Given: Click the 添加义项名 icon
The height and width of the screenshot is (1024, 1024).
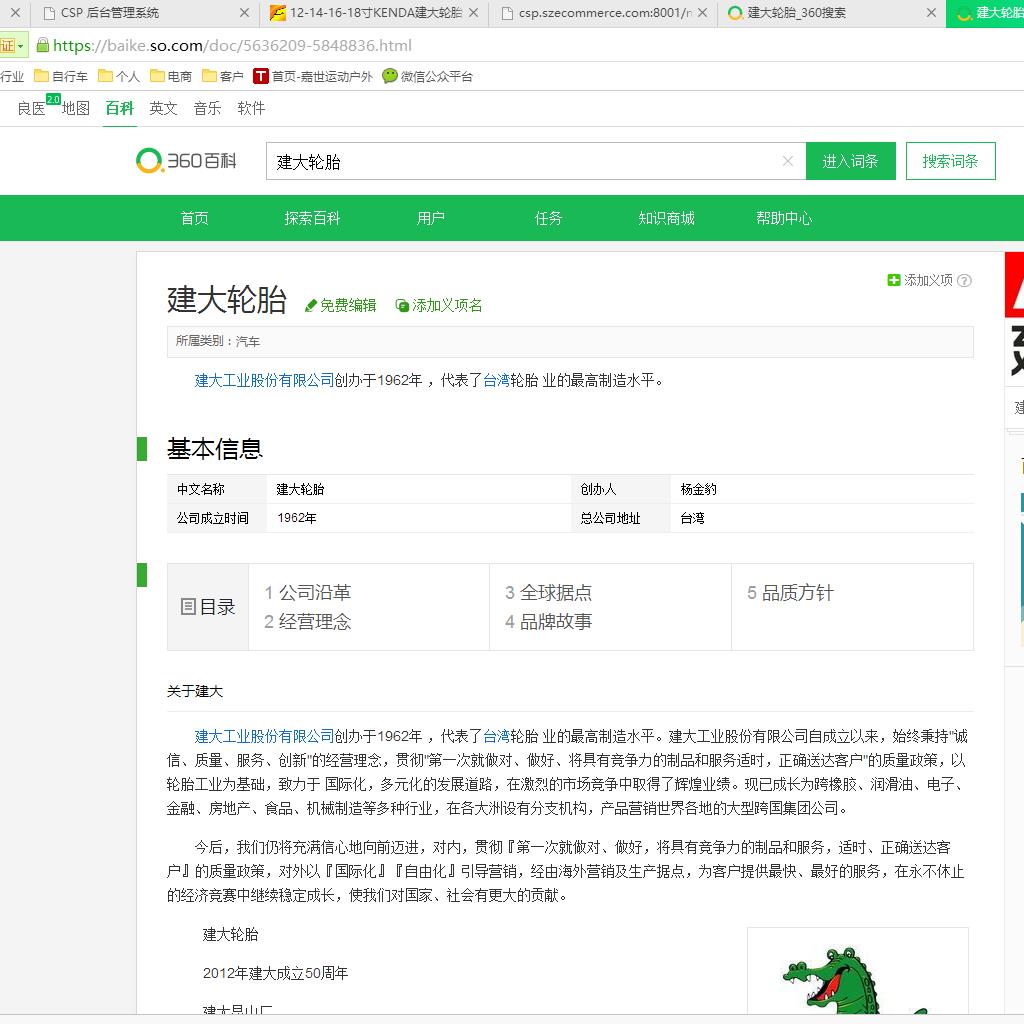Looking at the screenshot, I should [x=402, y=305].
